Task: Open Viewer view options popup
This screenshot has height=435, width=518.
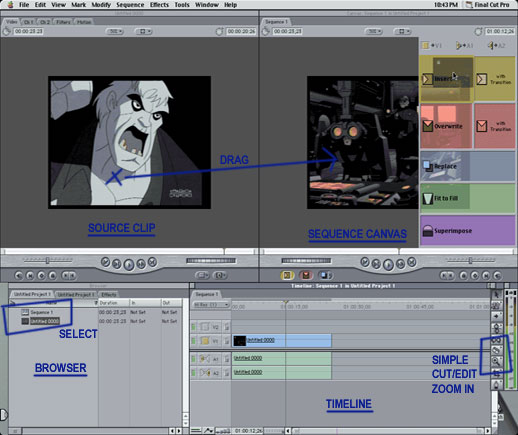Action: [x=144, y=31]
